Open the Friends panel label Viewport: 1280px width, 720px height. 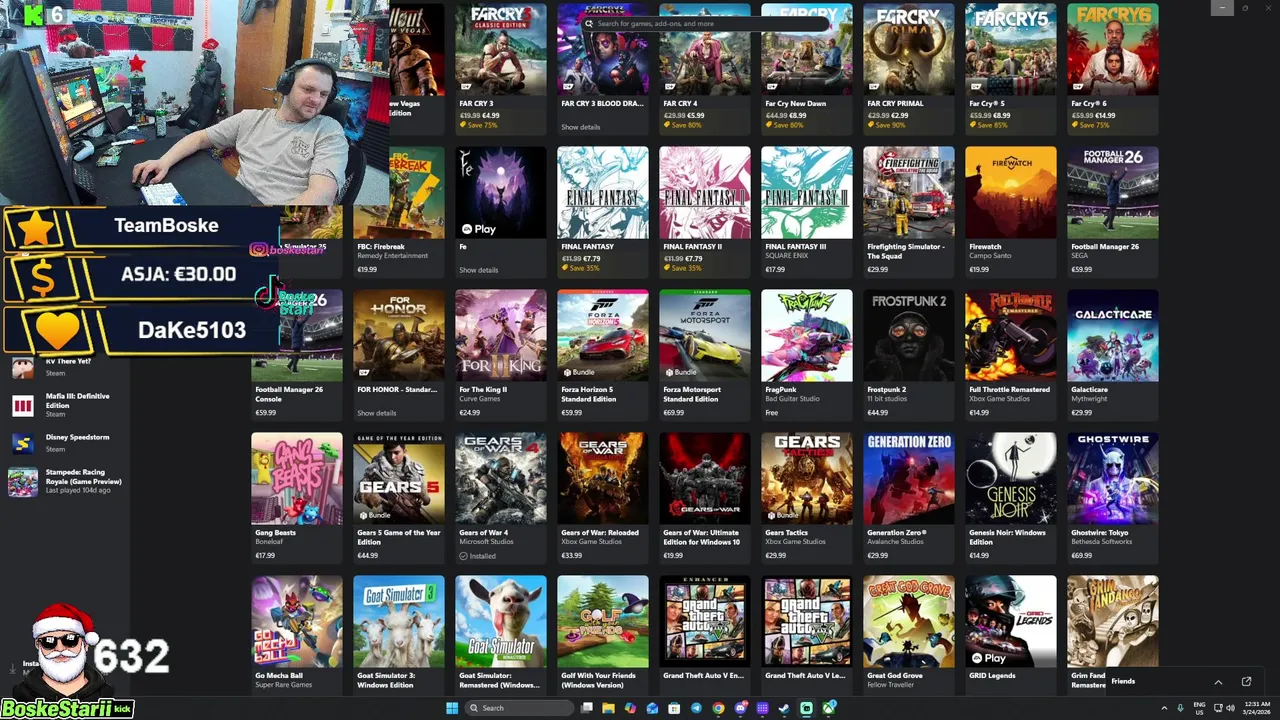1123,681
